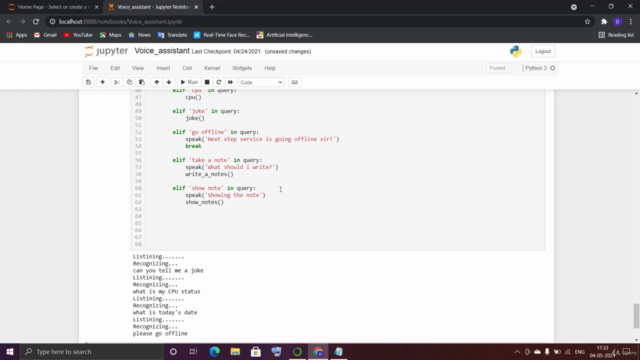The width and height of the screenshot is (640, 360).
Task: Open the Windows Start menu
Action: coord(10,351)
